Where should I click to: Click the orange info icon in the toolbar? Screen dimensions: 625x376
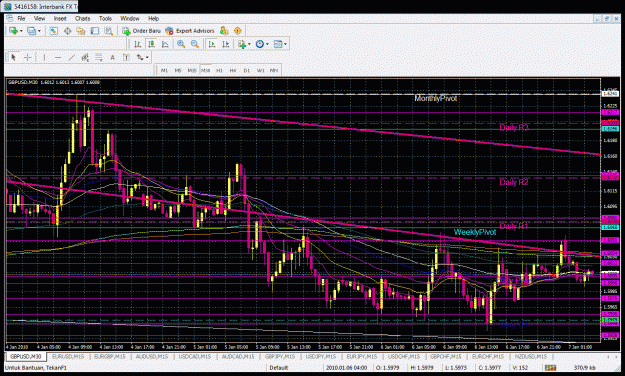(238, 31)
